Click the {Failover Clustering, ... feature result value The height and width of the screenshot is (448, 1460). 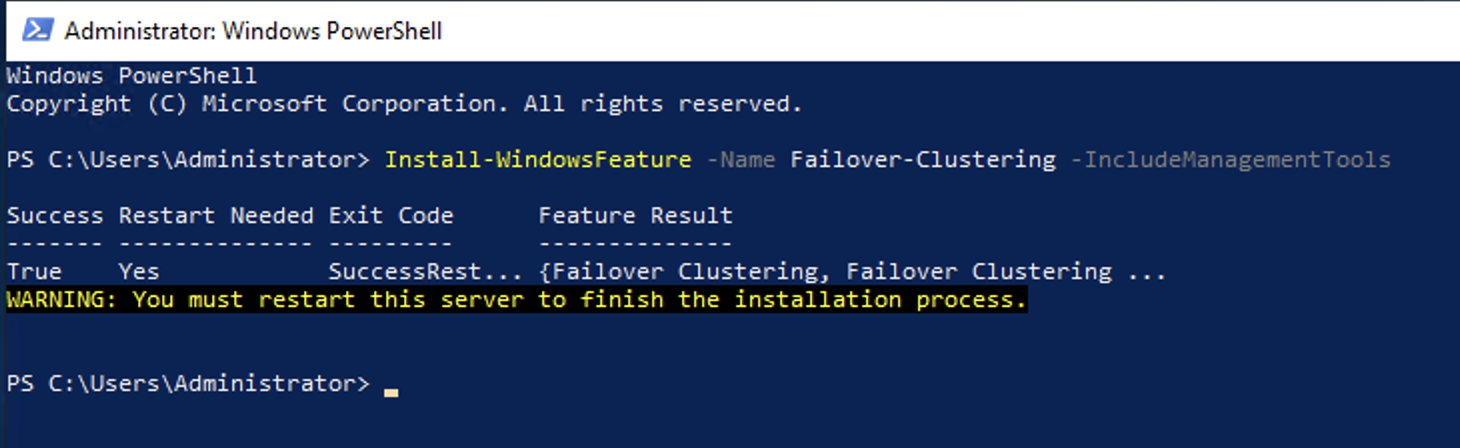[852, 272]
